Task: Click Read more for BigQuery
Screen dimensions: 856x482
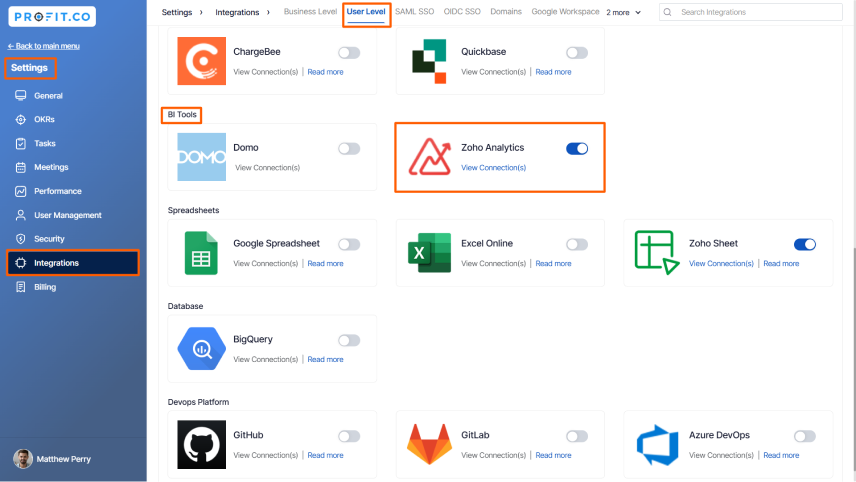Action: pos(325,359)
